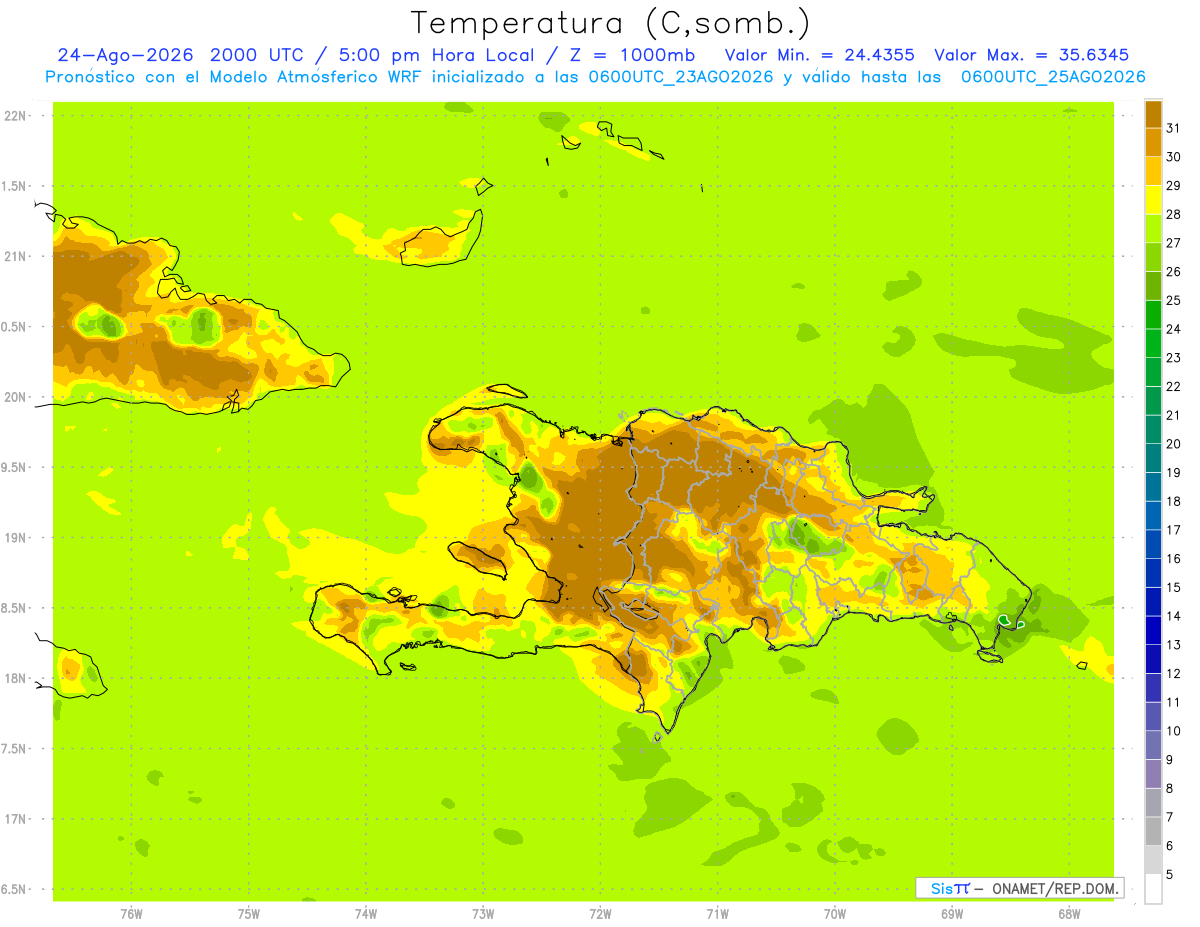This screenshot has width=1200, height=927.
Task: Click Gonâve Island in the gulf west of Hispaniola
Action: point(478,558)
